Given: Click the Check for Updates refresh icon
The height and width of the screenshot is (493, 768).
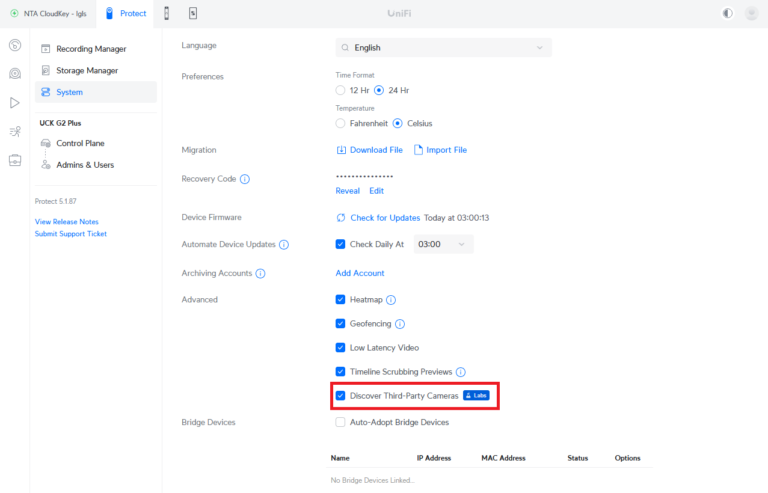Looking at the screenshot, I should [x=341, y=218].
